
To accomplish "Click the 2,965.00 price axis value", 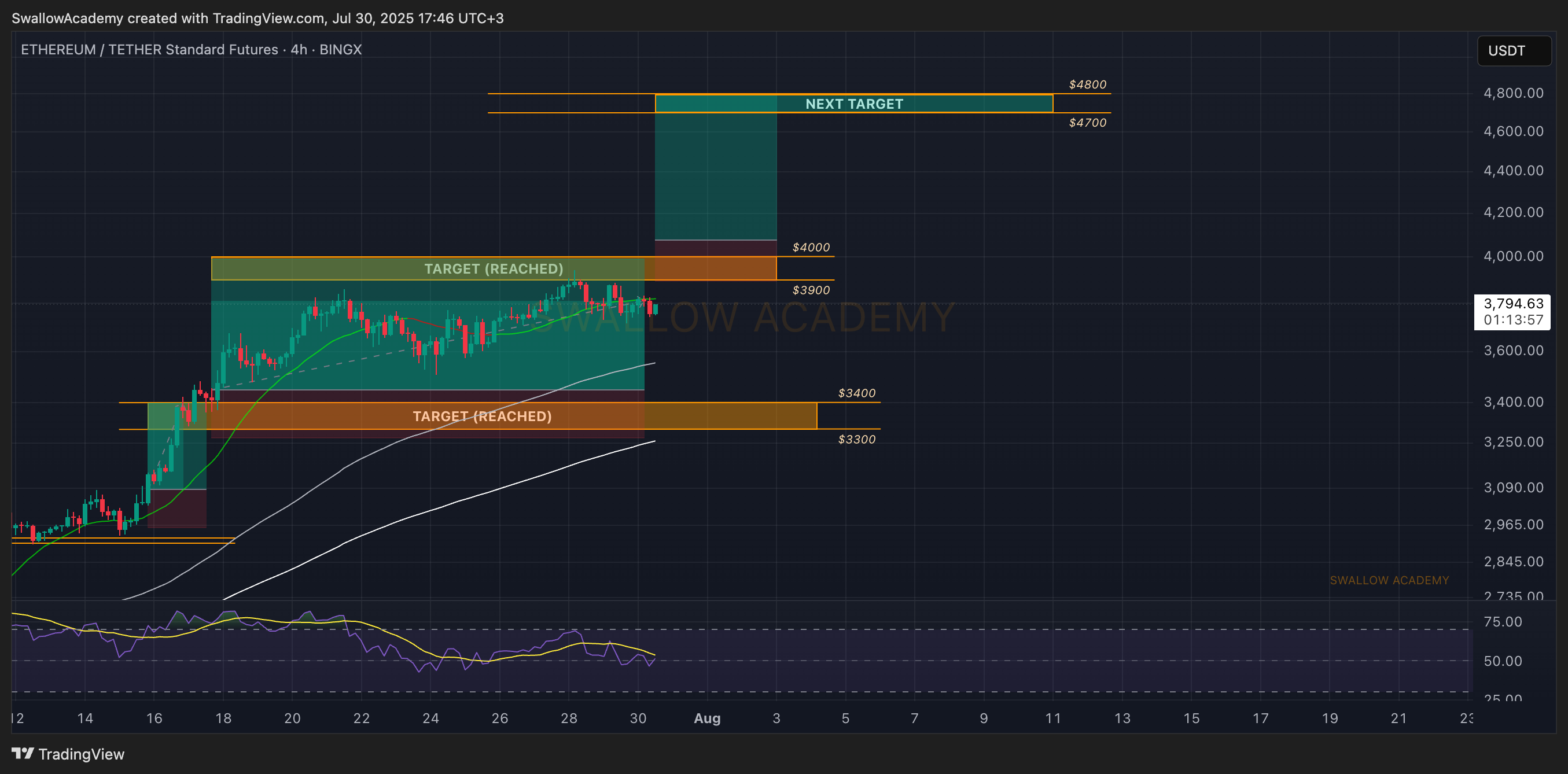I will pos(1513,525).
